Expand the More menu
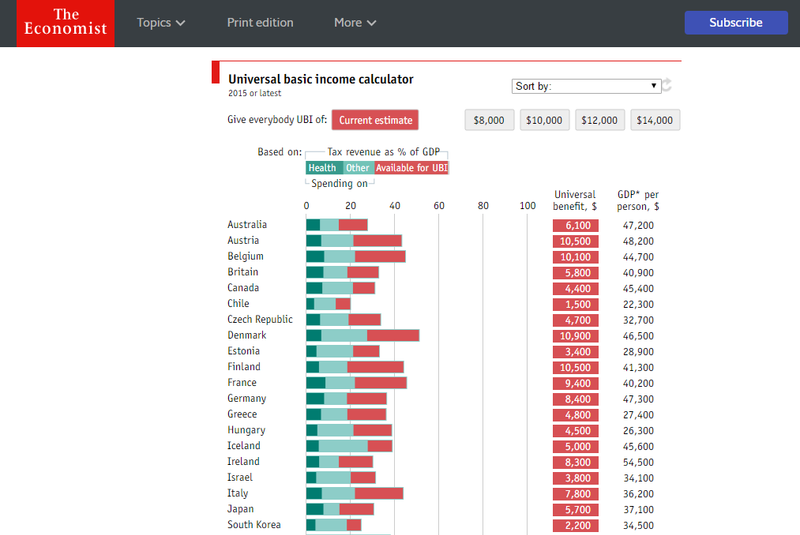 (x=355, y=23)
